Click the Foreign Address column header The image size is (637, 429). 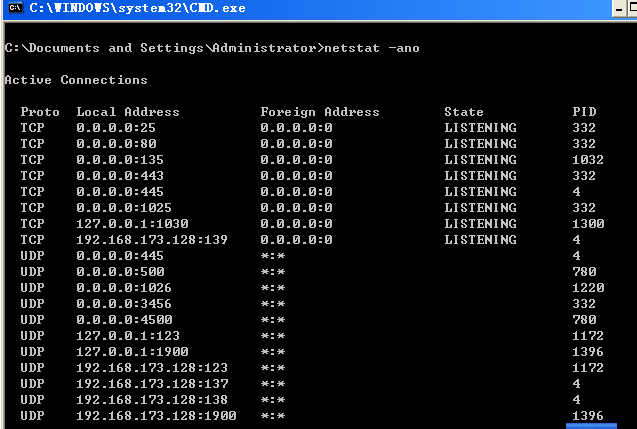320,112
